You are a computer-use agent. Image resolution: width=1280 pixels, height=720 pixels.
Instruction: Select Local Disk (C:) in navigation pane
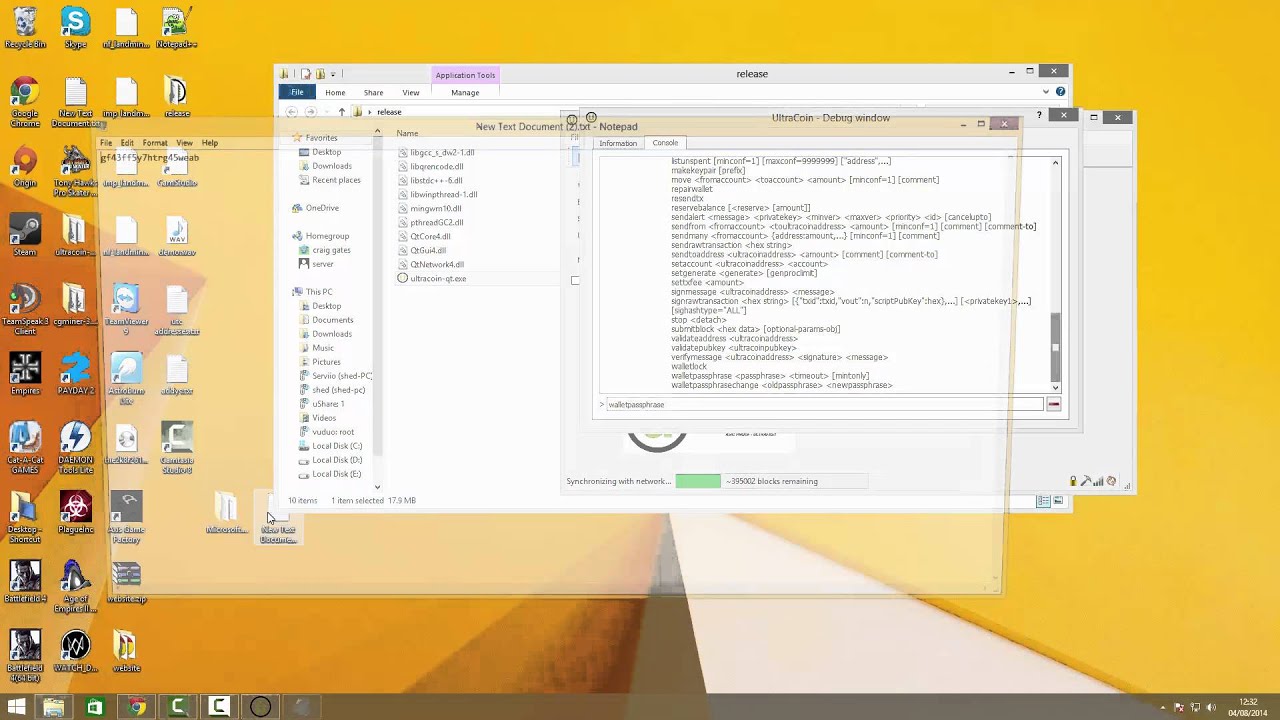pyautogui.click(x=337, y=446)
